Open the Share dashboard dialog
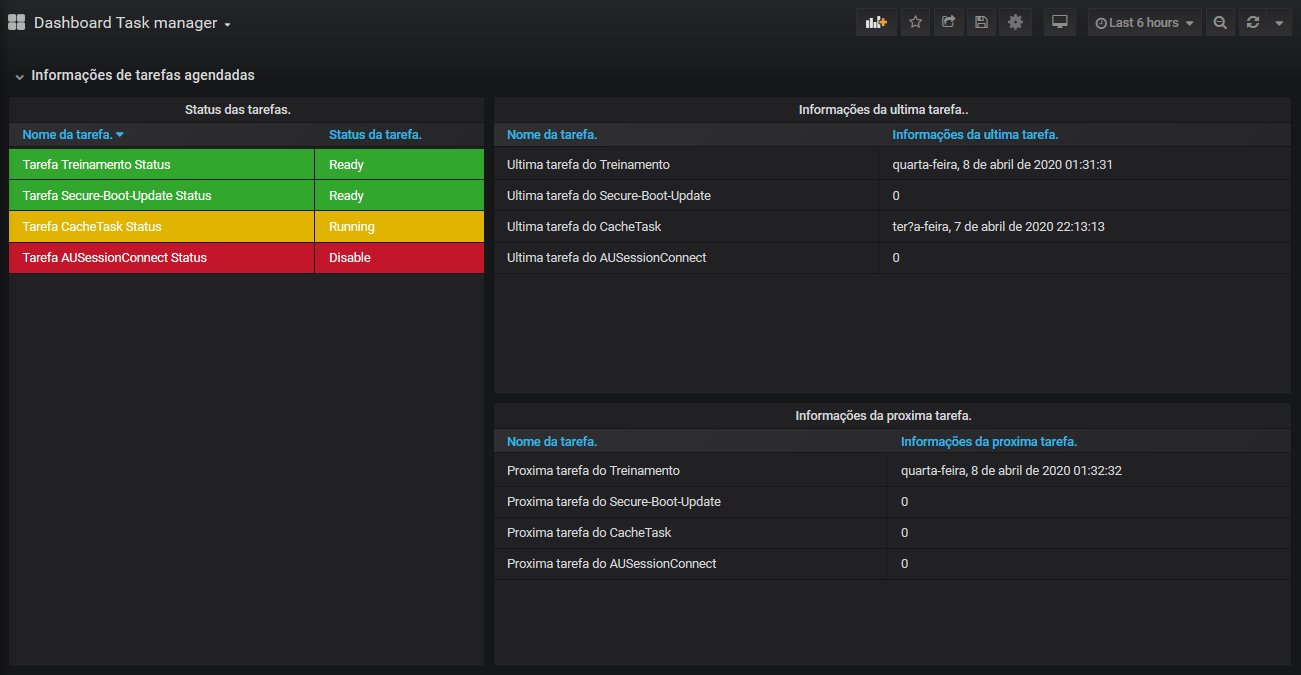Image resolution: width=1301 pixels, height=675 pixels. click(x=948, y=22)
